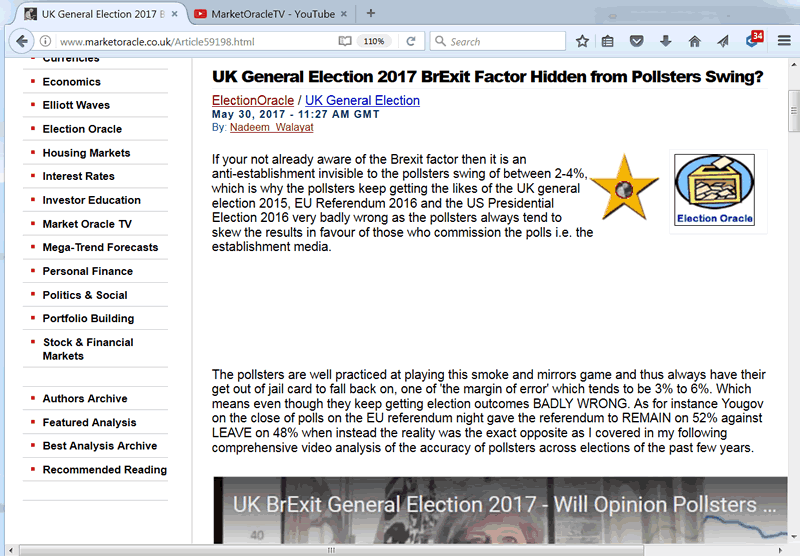
Task: Go back with the browser back arrow
Action: pos(21,41)
